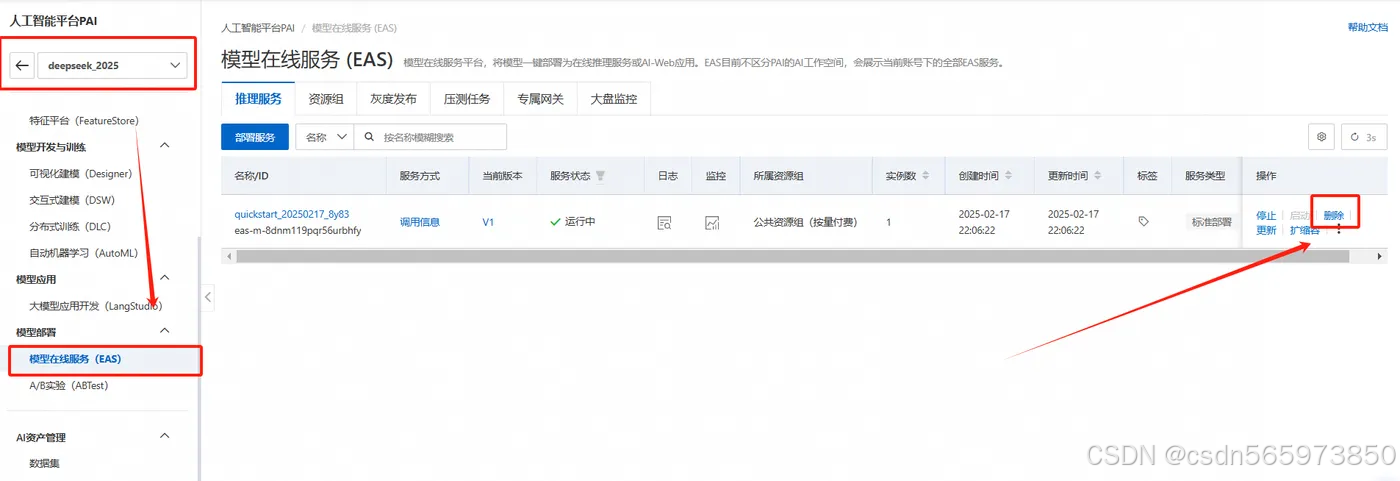The width and height of the screenshot is (1400, 481).
Task: Click the 调用信息 link
Action: pos(420,222)
